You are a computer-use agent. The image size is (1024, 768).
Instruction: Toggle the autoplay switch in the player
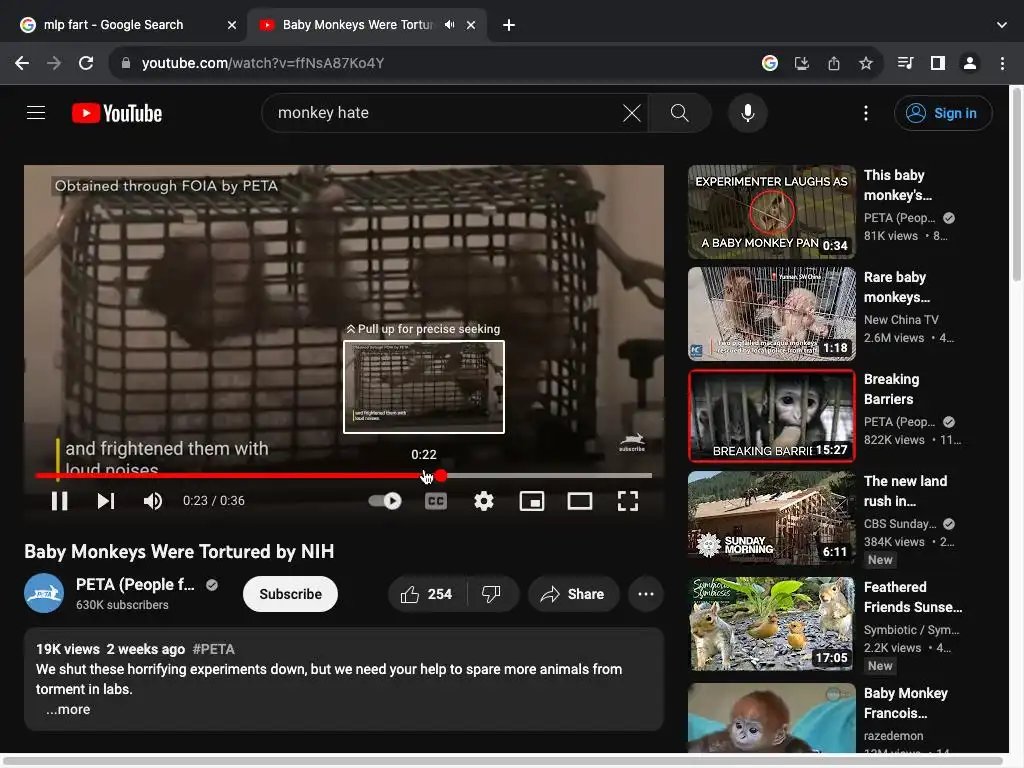coord(385,501)
